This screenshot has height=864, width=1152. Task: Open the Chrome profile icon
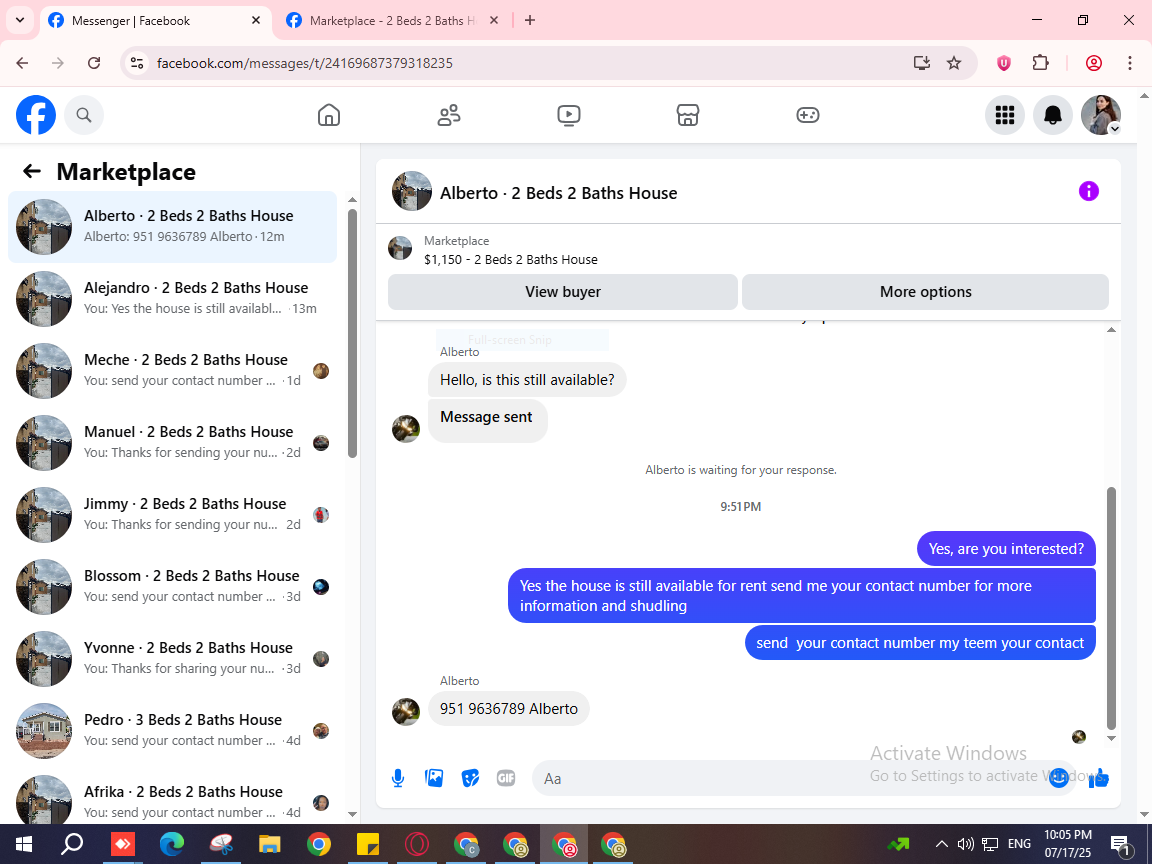click(1093, 63)
